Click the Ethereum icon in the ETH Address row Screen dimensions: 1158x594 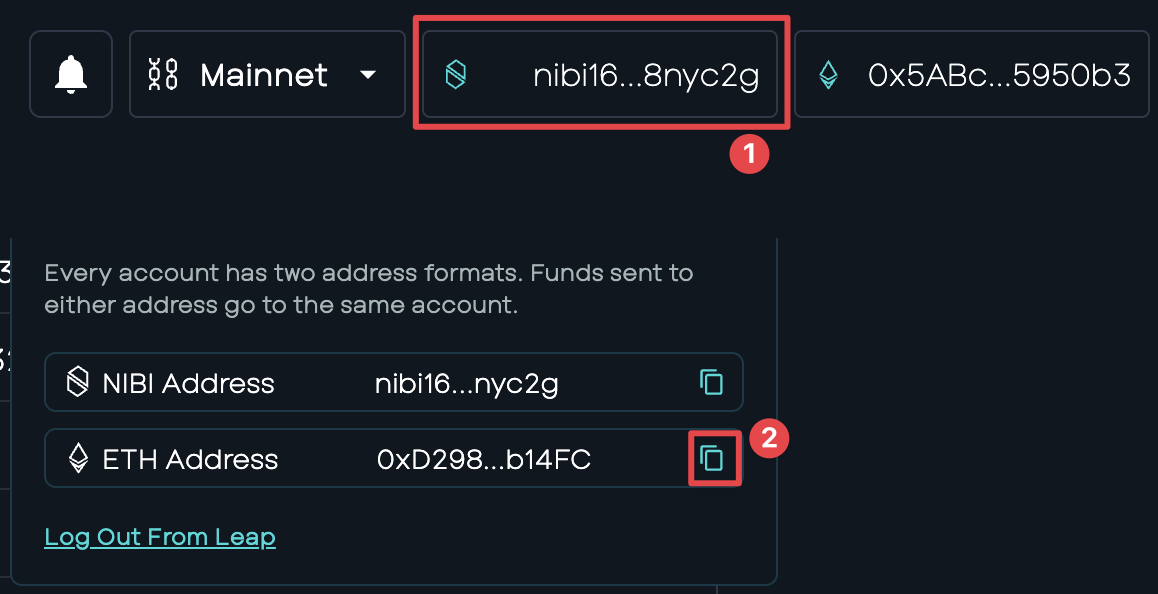point(78,458)
